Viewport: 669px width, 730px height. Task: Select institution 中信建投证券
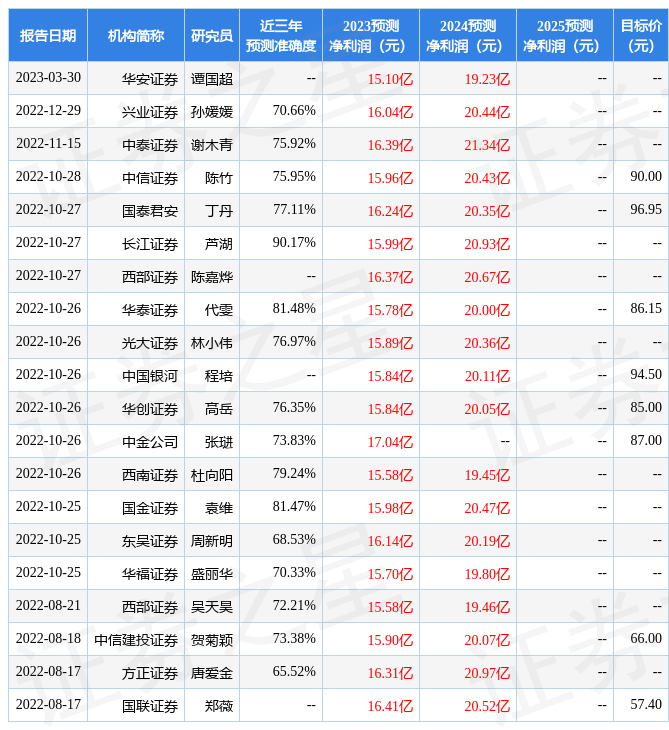(136, 641)
